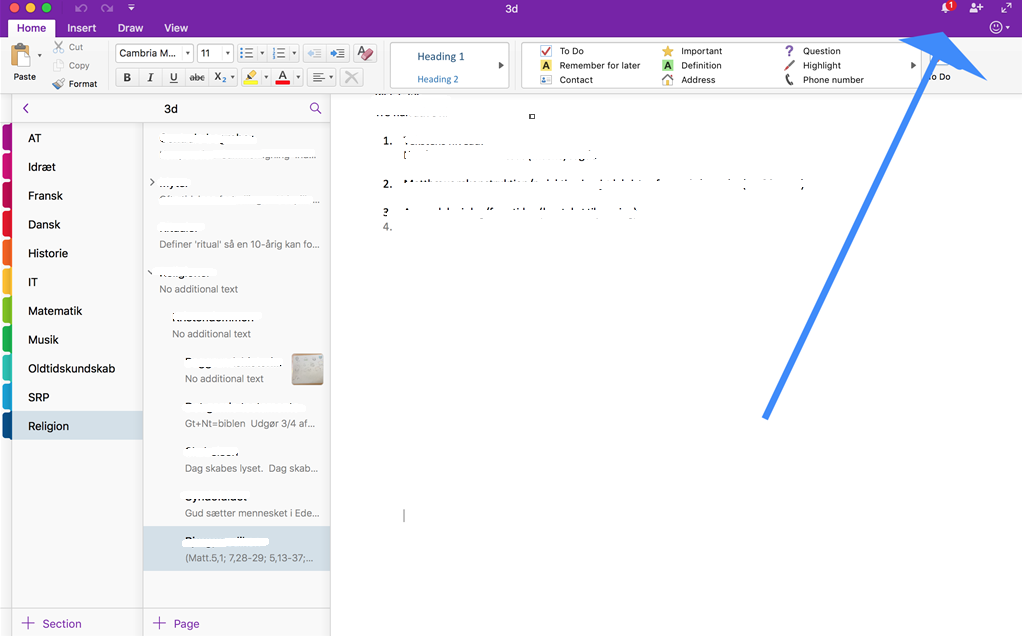Add a new Page
The image size is (1022, 636).
point(176,624)
